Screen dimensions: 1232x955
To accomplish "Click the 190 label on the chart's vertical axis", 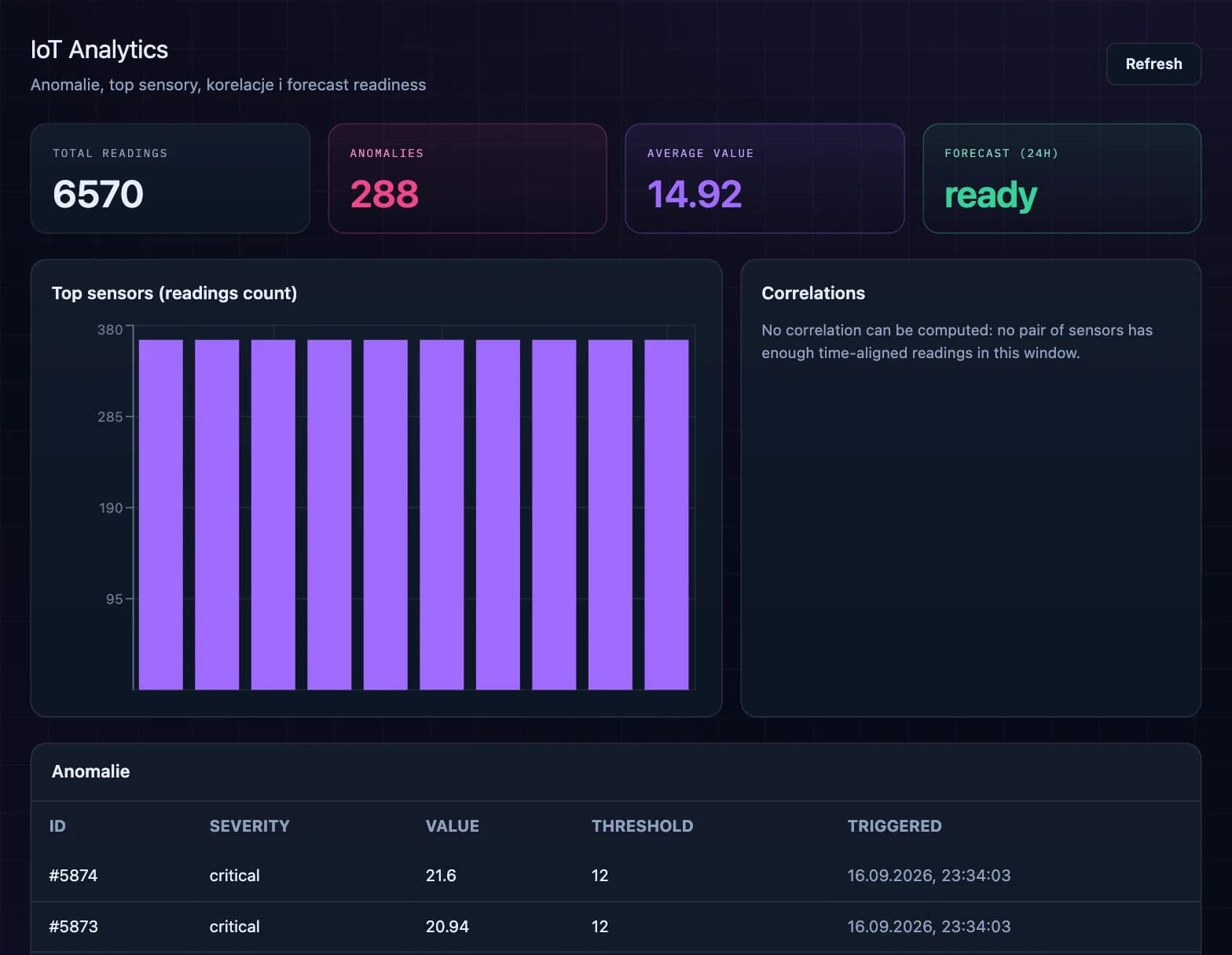I will point(111,508).
